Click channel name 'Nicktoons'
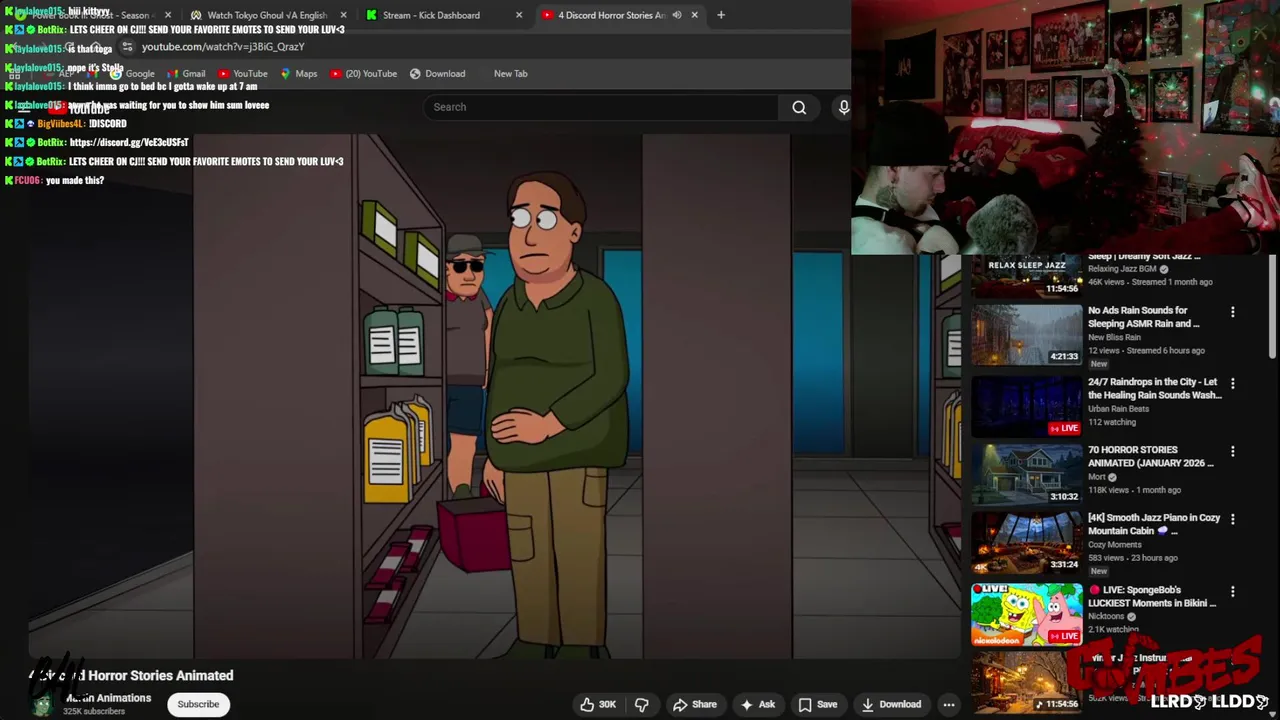The image size is (1280, 720). pyautogui.click(x=1107, y=616)
